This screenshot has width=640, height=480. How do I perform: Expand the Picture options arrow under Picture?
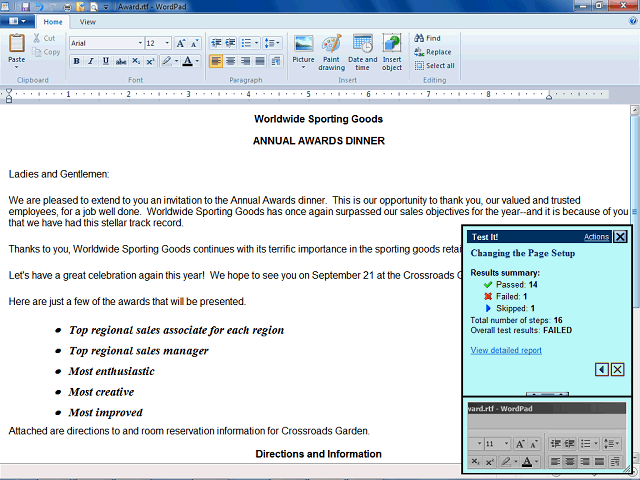pyautogui.click(x=303, y=68)
